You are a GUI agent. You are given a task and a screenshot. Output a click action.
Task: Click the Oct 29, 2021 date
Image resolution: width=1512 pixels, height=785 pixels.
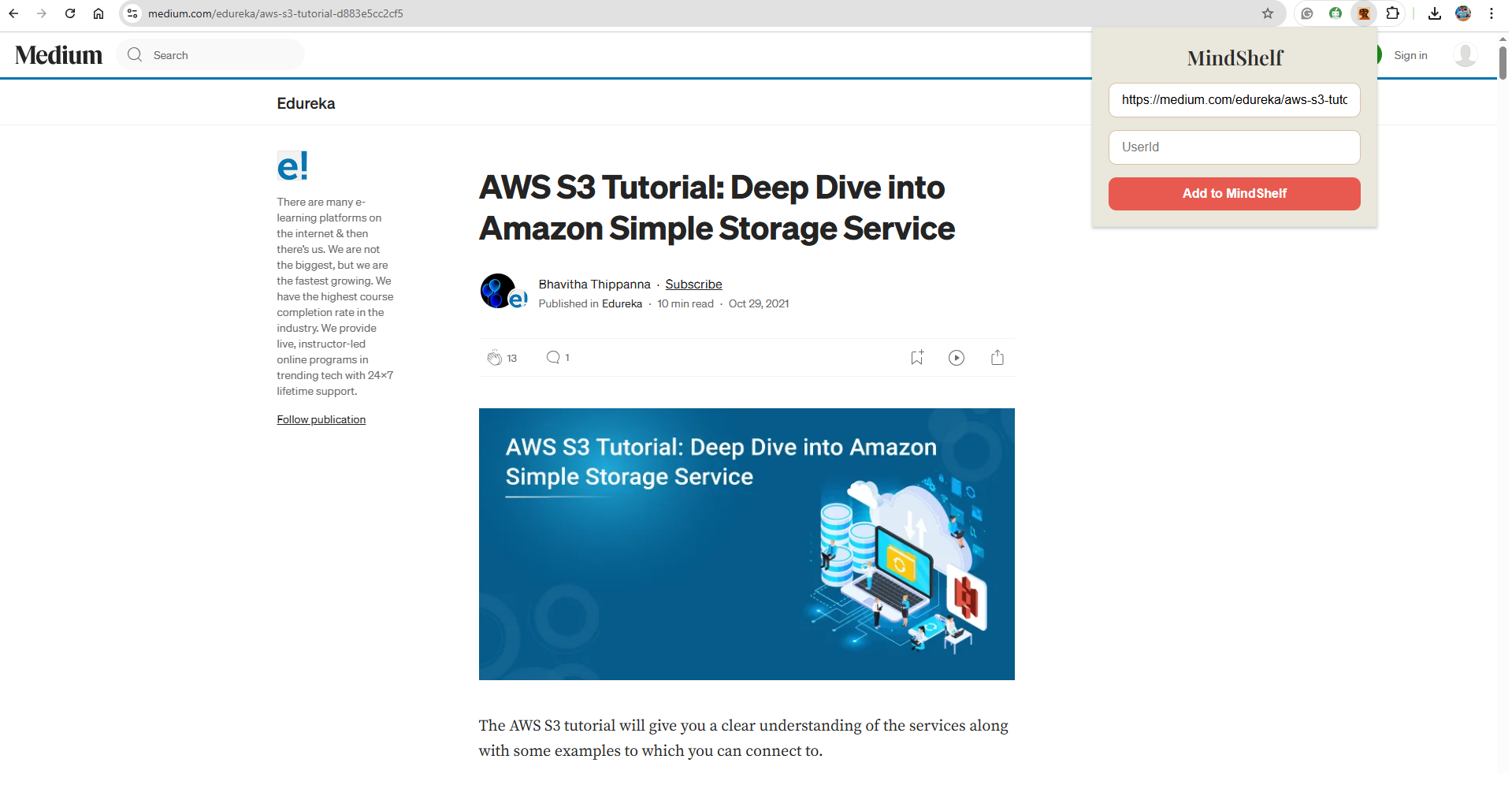[759, 303]
